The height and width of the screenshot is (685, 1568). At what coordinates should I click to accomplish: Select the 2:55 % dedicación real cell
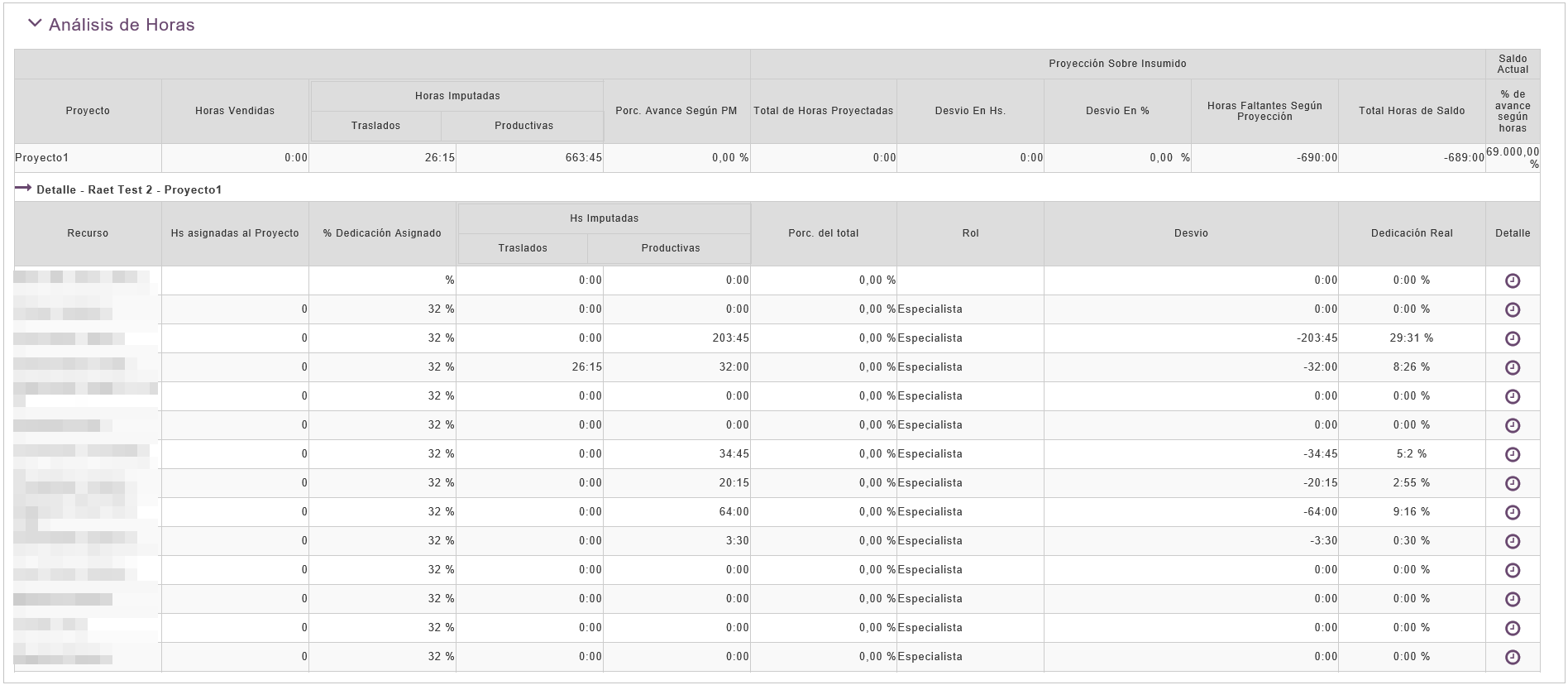tap(1412, 483)
